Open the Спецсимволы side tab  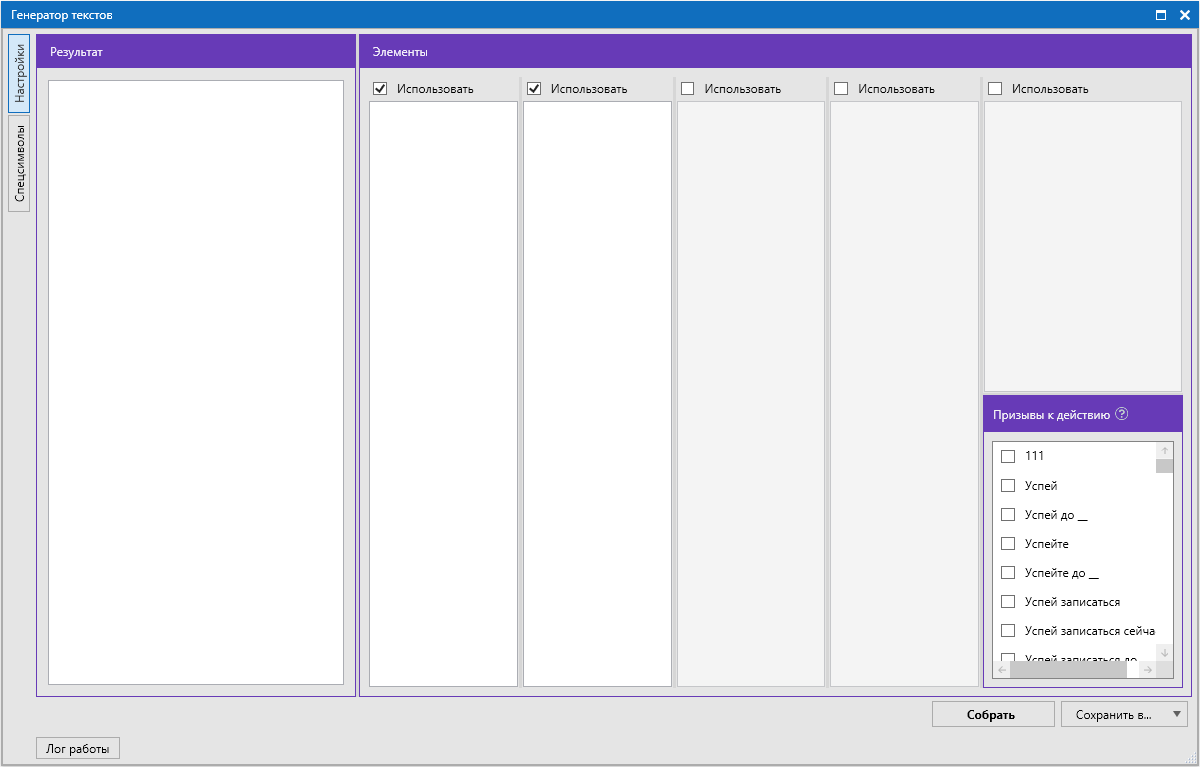(19, 164)
